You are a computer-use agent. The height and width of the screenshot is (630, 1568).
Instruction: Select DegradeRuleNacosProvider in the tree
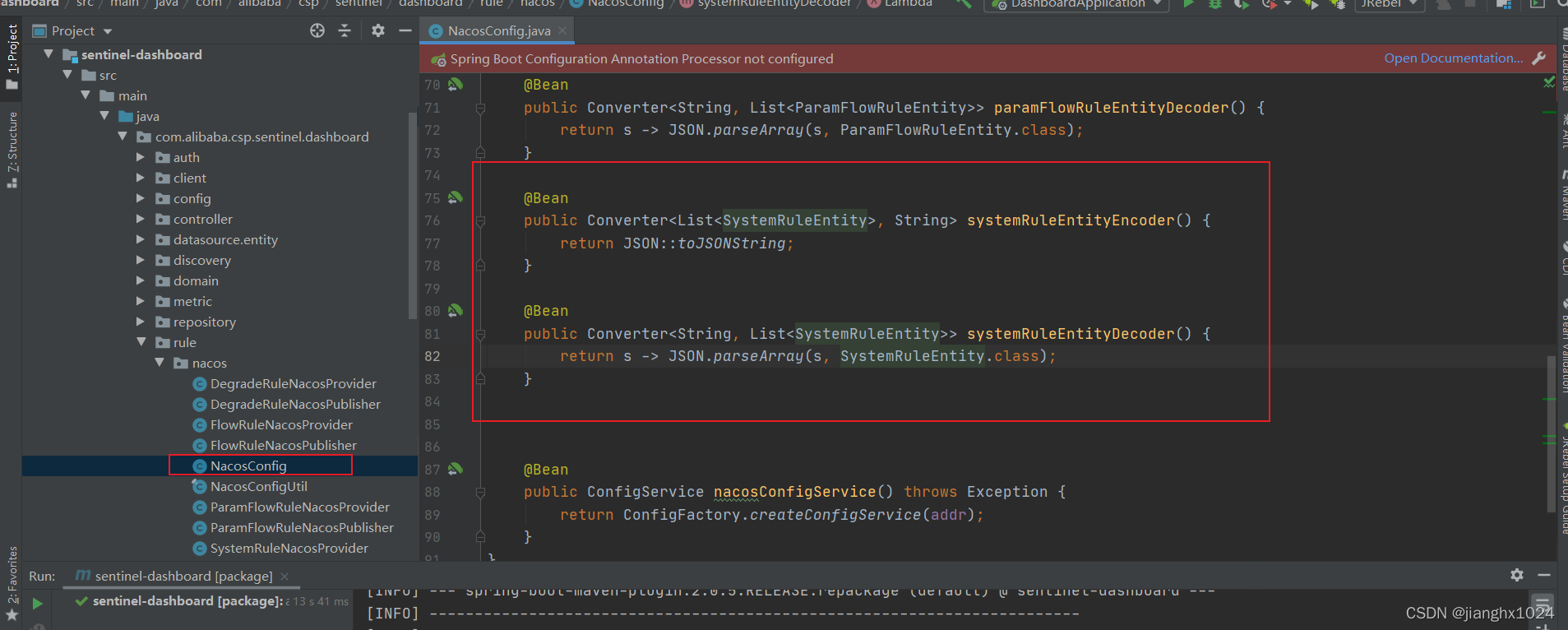coord(293,383)
